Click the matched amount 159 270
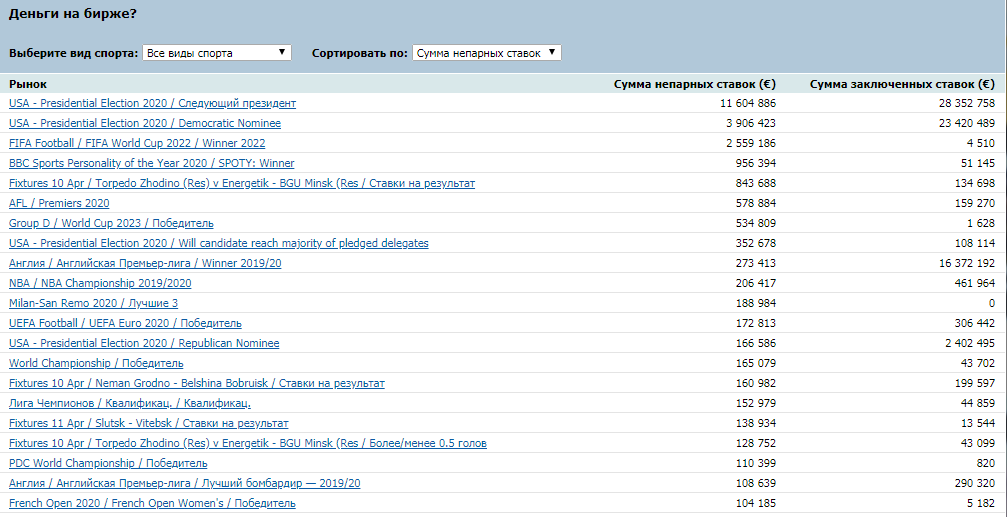Viewport: 1007px width, 517px height. [975, 204]
